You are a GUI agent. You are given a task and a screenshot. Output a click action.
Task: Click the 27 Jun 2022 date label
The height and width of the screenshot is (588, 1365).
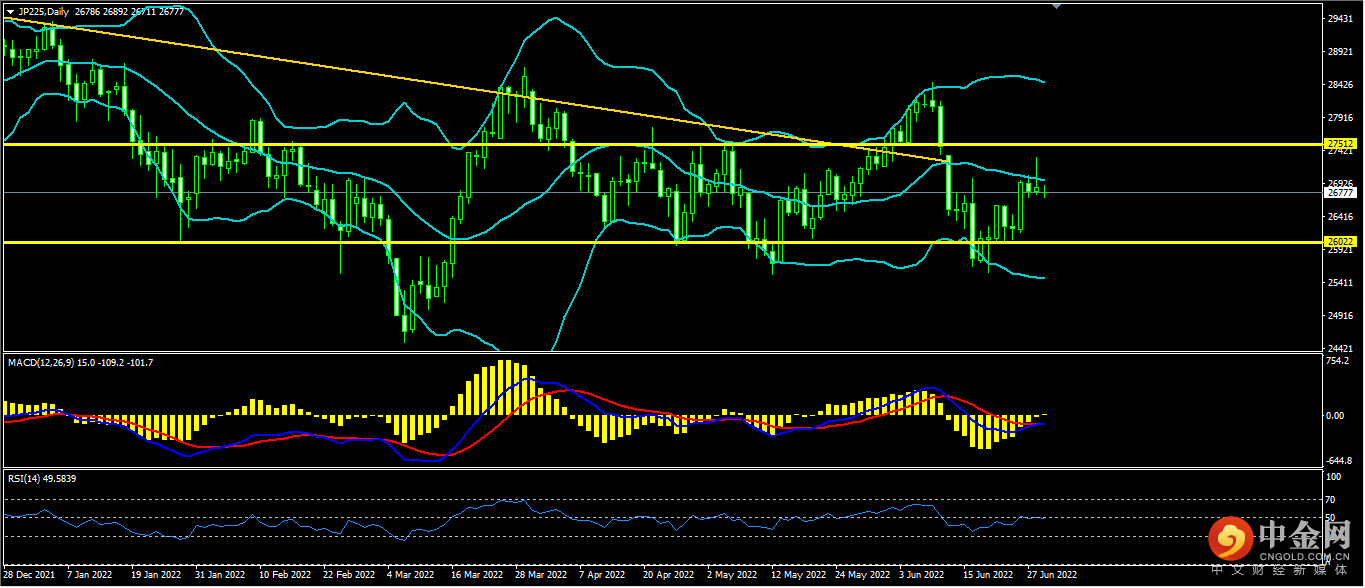(1051, 576)
